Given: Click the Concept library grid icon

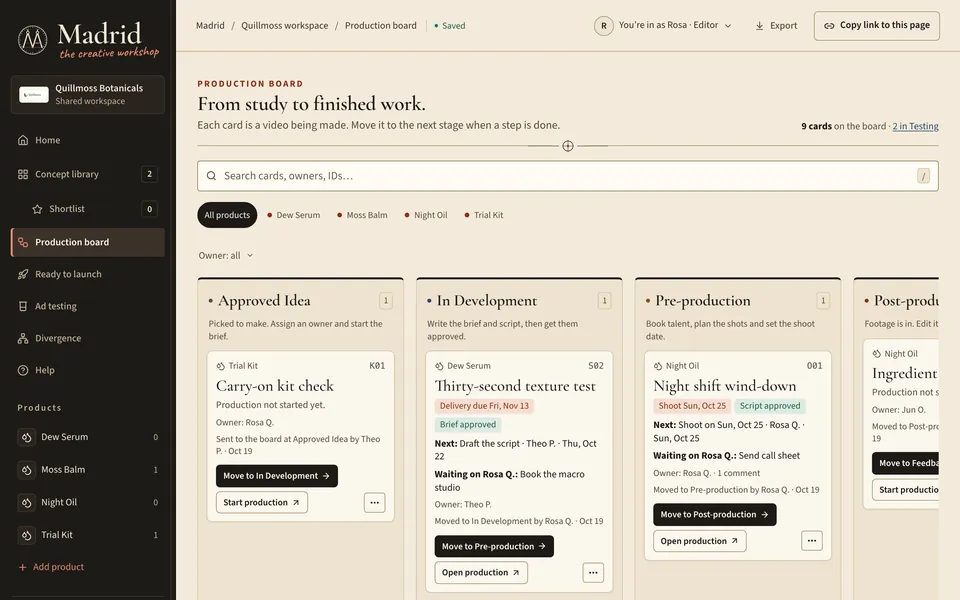Looking at the screenshot, I should click(x=23, y=174).
